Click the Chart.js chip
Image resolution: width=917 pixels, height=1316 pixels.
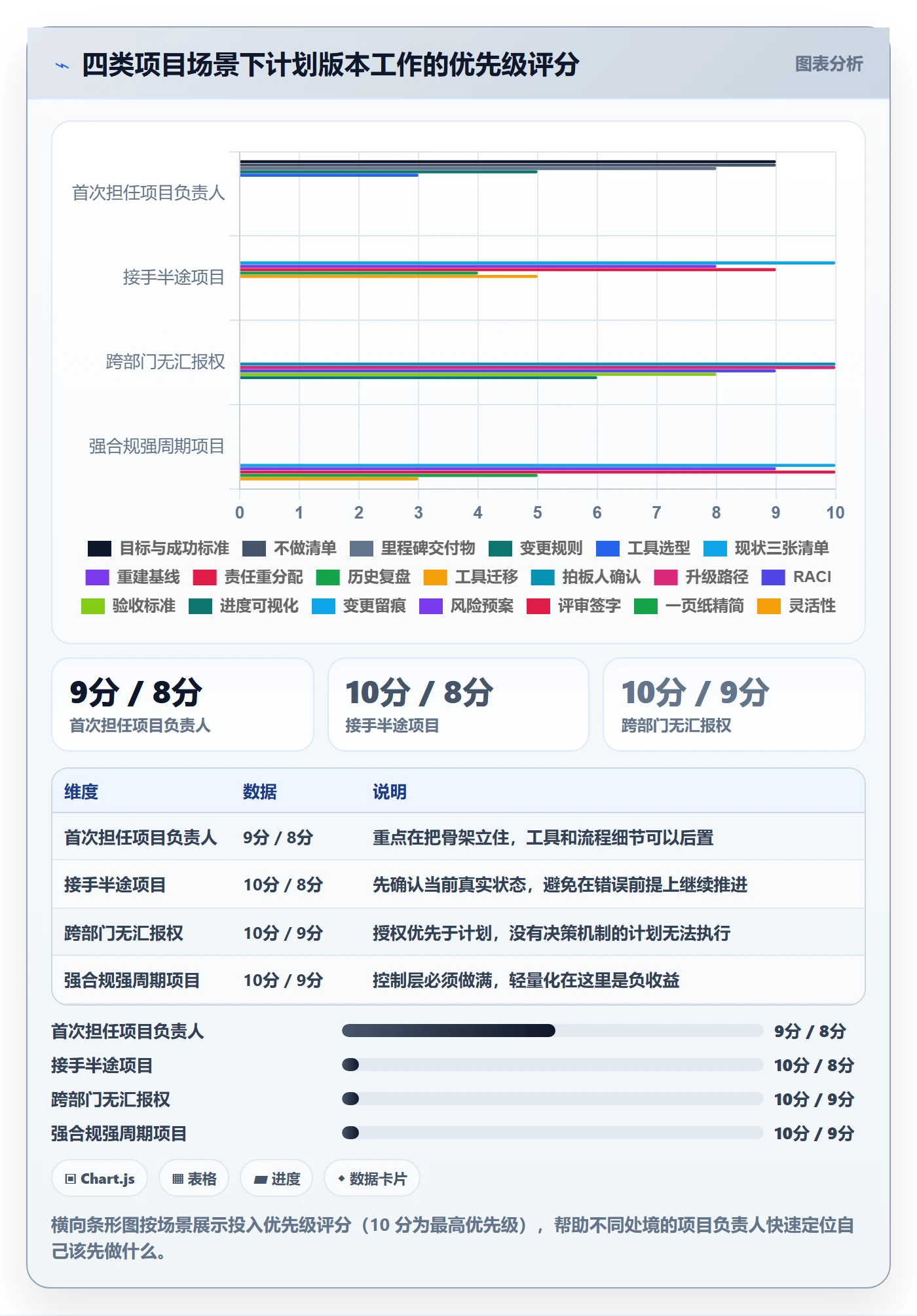[100, 1179]
